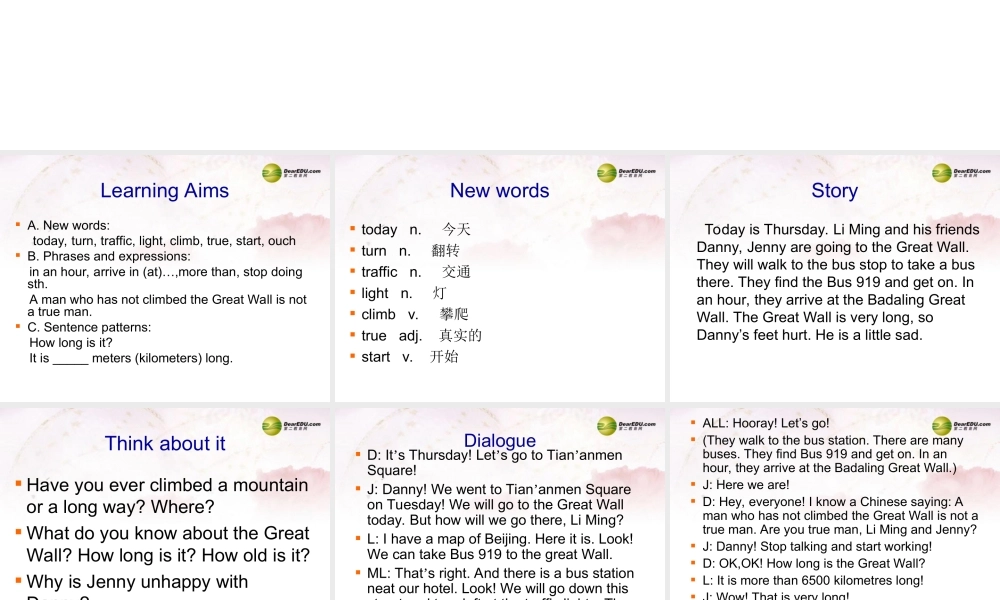Click the DearEDU logo on the Hooray slide
Image resolution: width=1000 pixels, height=600 pixels.
tap(961, 425)
